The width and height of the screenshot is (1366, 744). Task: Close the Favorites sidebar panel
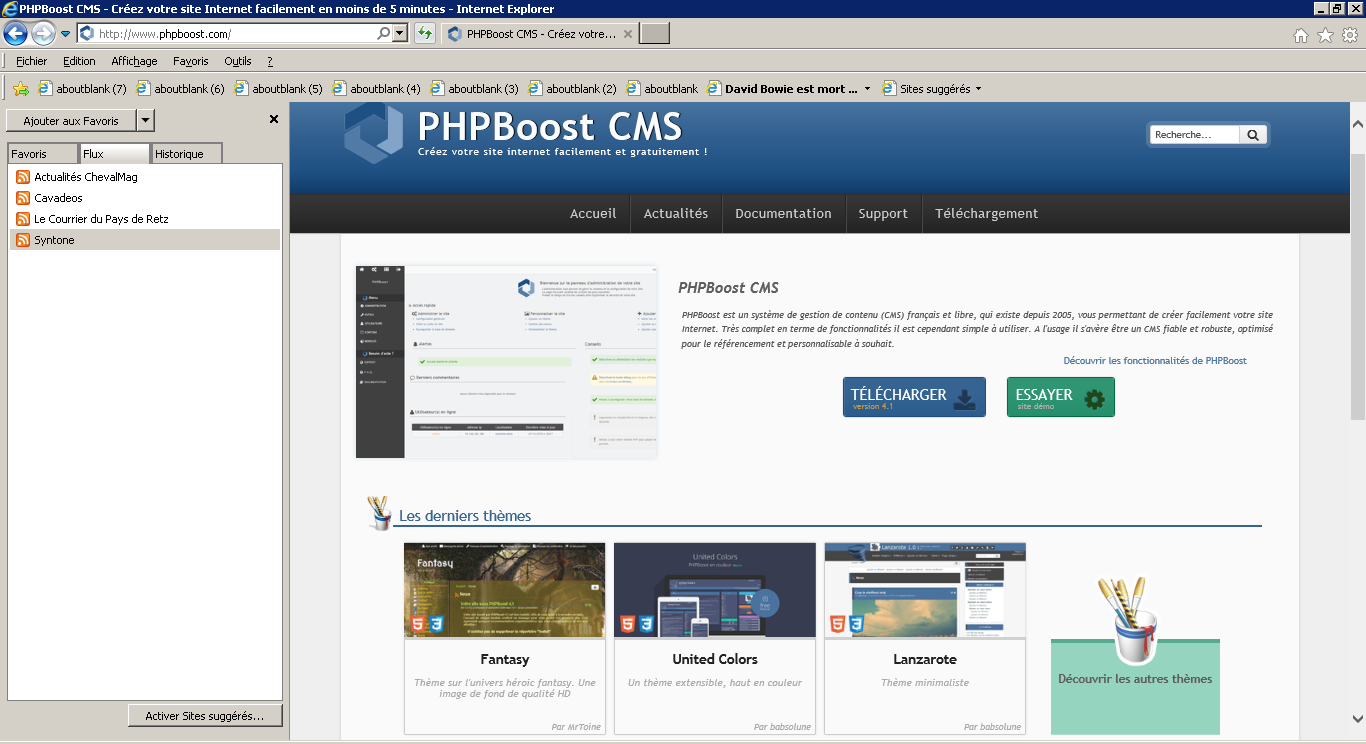point(274,119)
